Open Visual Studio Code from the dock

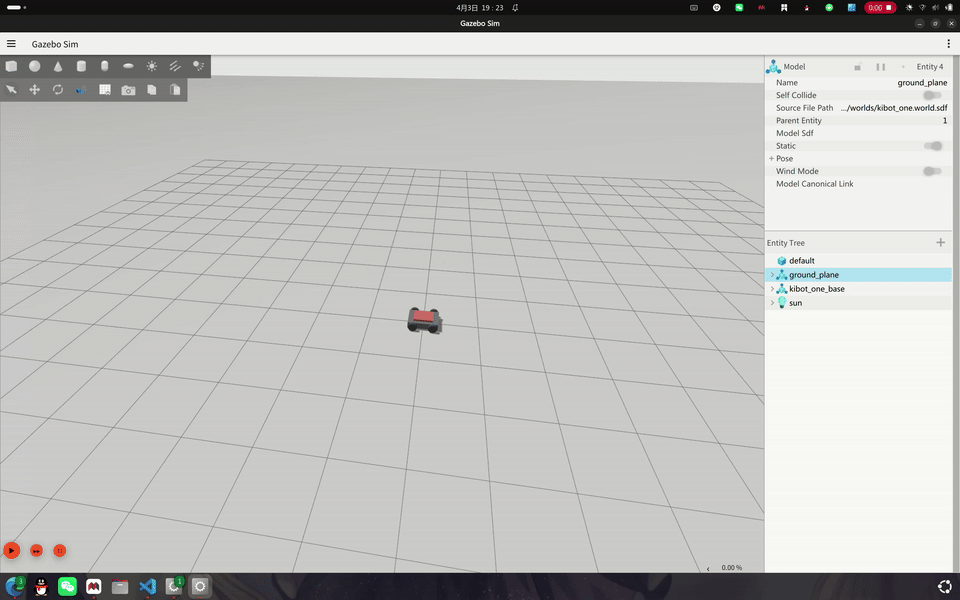coord(147,587)
